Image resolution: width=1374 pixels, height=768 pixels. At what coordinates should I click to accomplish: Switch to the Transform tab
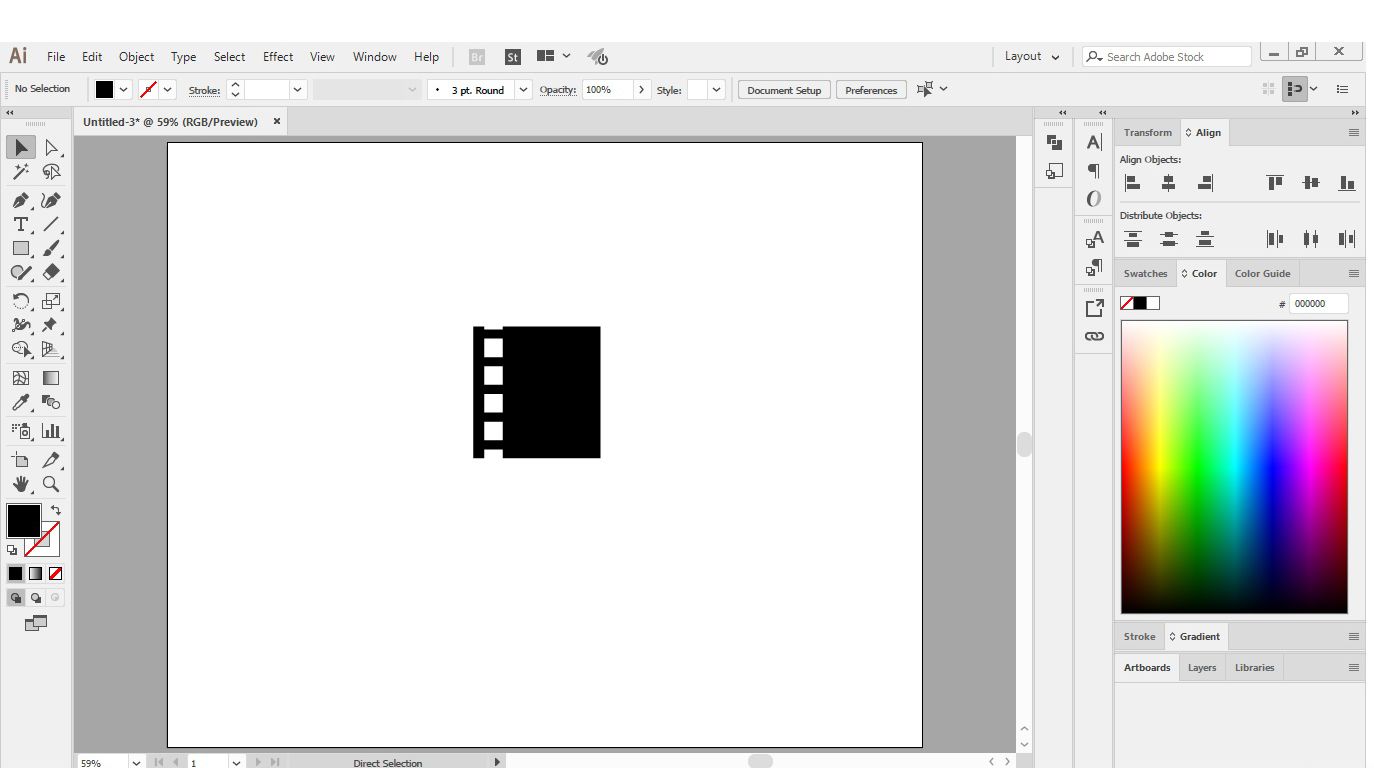pyautogui.click(x=1147, y=132)
